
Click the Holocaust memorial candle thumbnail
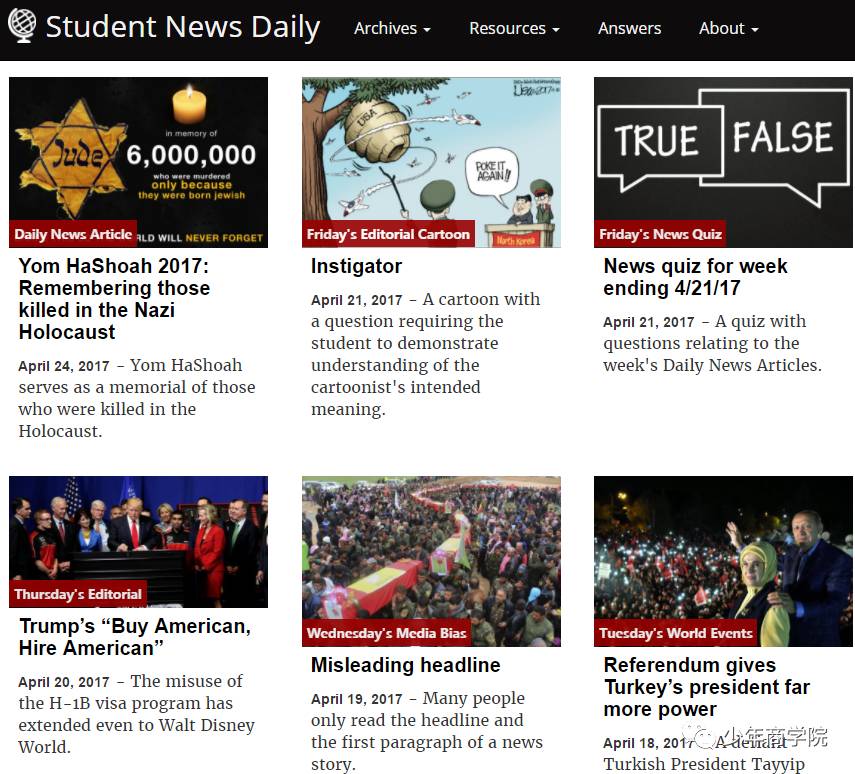click(x=139, y=163)
